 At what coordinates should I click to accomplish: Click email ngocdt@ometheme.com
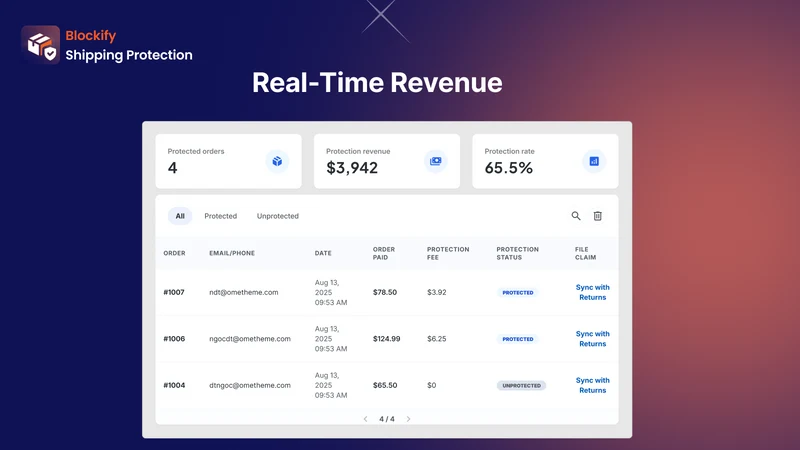[250, 339]
